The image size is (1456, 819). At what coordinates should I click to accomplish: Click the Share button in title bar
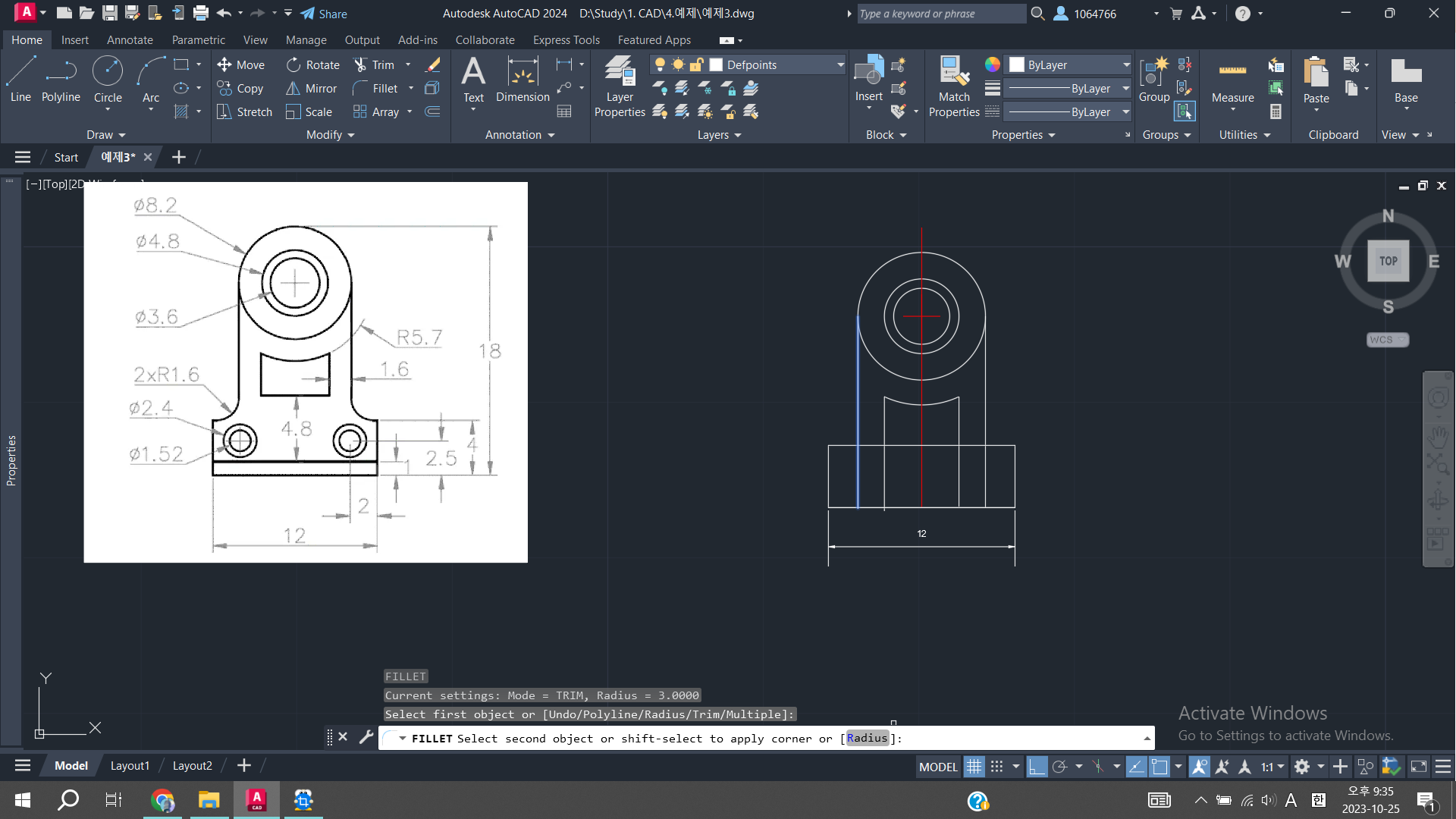[324, 14]
